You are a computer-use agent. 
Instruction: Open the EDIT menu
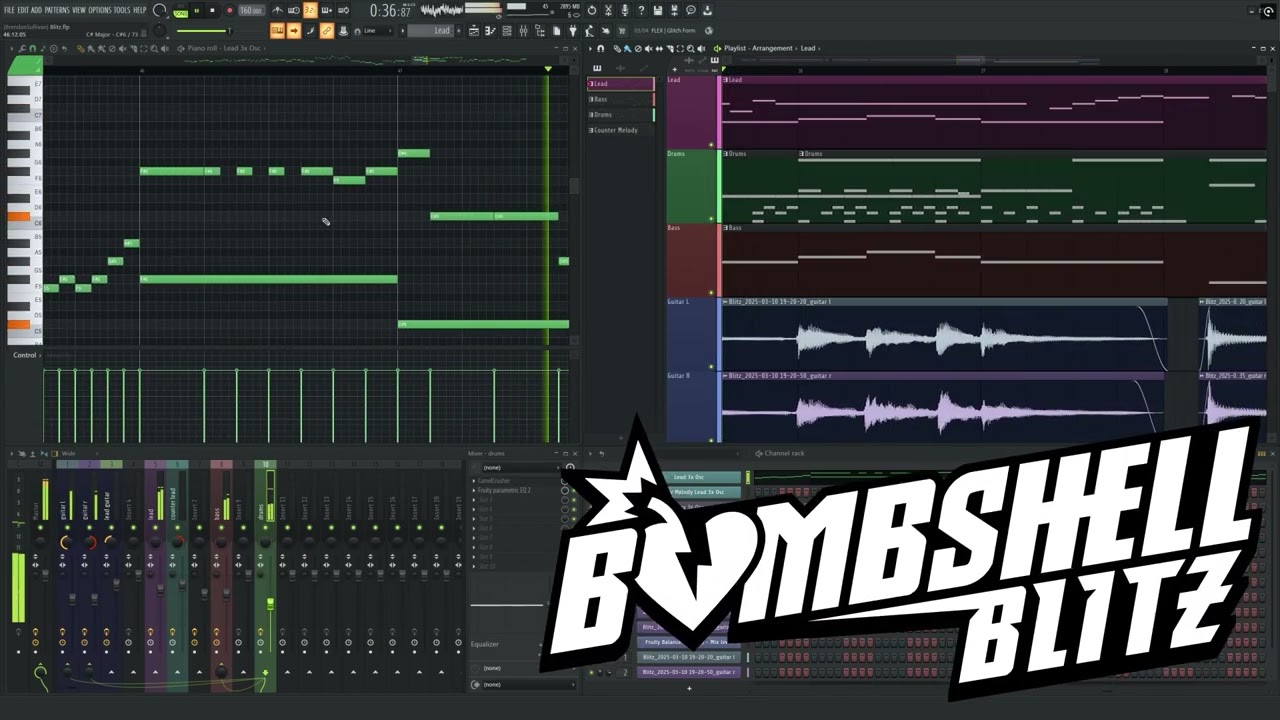coord(23,10)
